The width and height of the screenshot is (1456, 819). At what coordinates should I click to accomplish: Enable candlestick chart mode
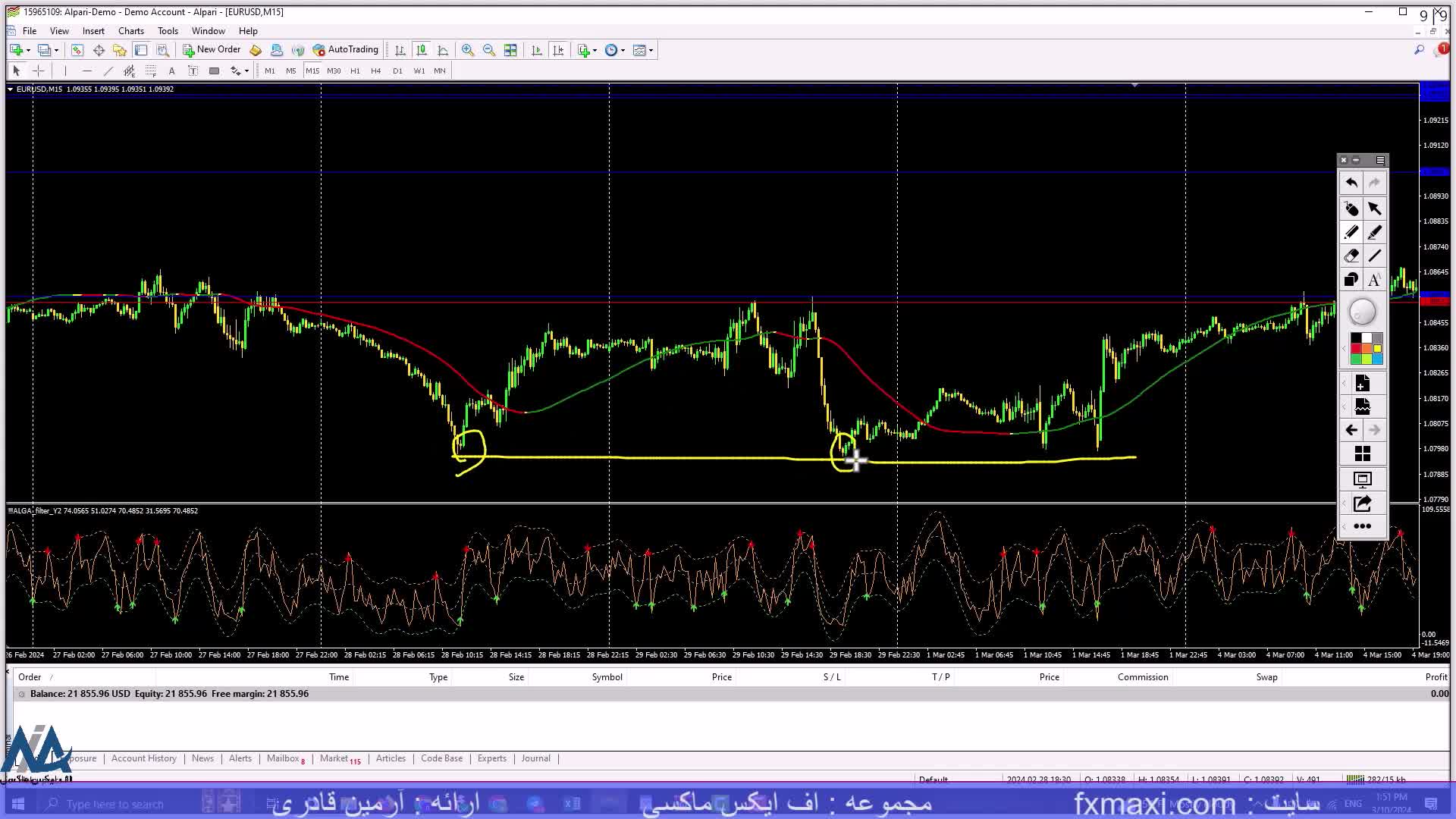[x=422, y=50]
